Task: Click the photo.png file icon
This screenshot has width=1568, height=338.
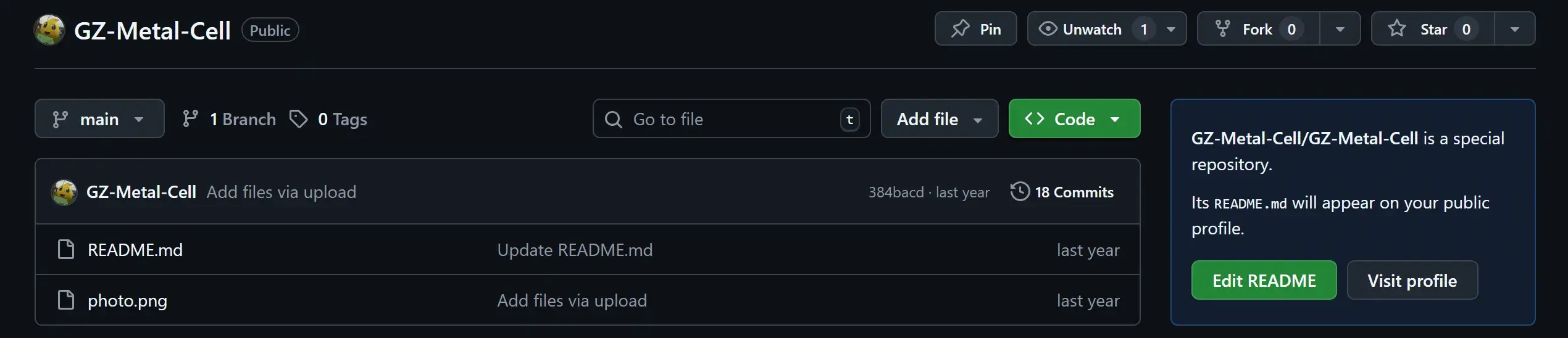Action: pyautogui.click(x=66, y=300)
